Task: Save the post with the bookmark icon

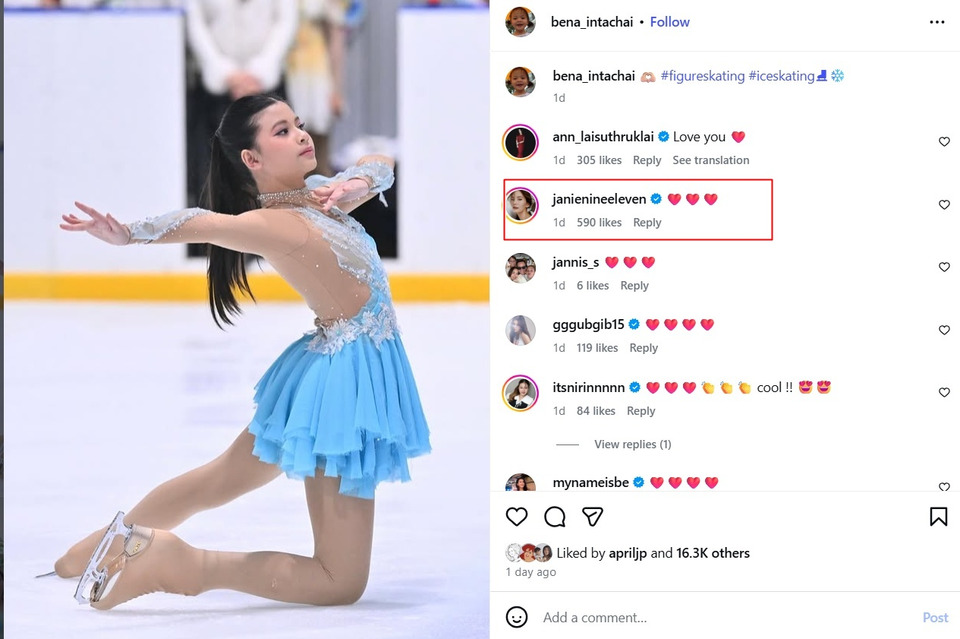Action: tap(938, 517)
